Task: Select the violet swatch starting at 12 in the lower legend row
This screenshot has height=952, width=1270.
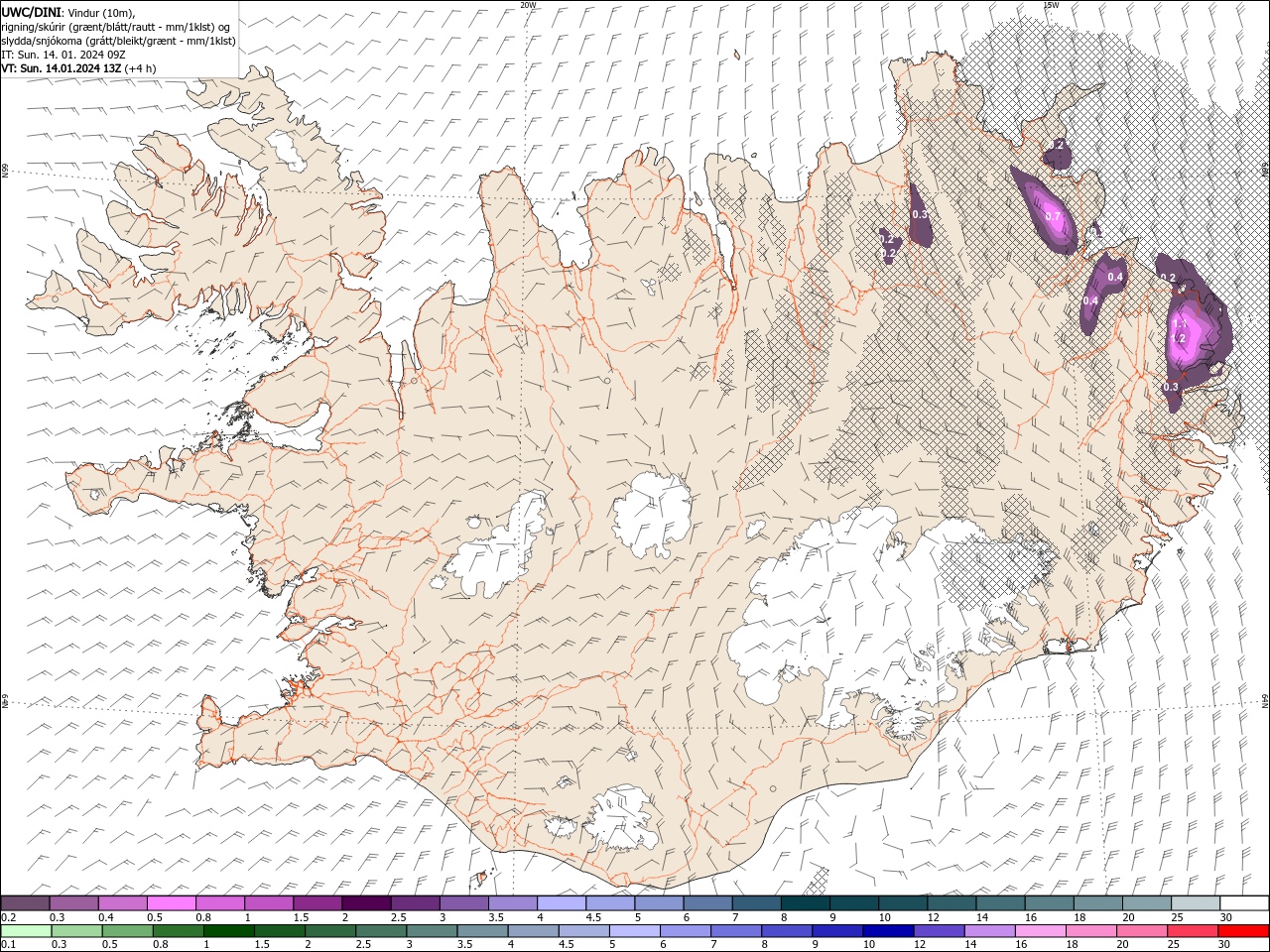Action: [x=938, y=931]
